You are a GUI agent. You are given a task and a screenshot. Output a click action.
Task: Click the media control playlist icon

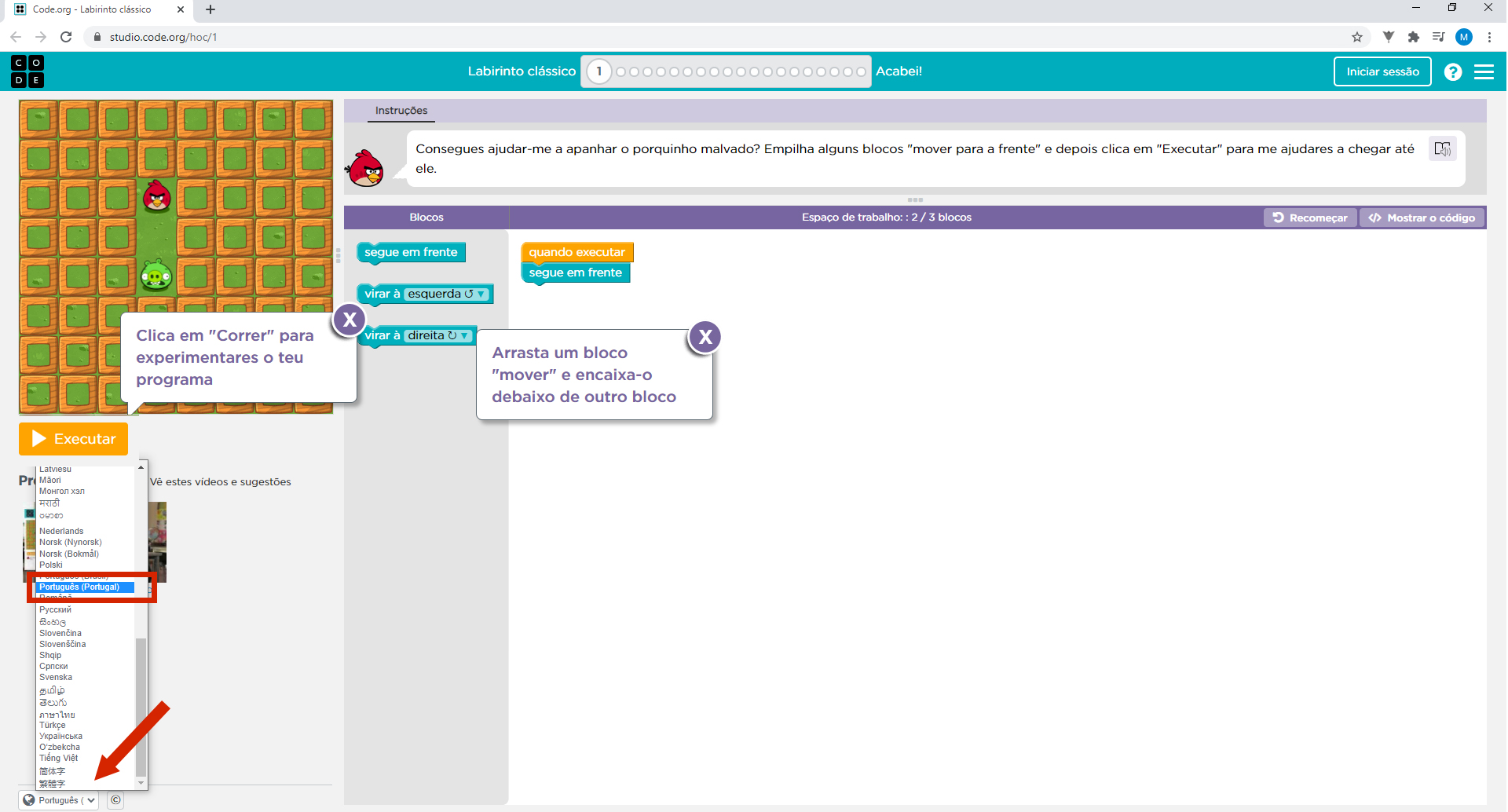click(x=1438, y=37)
